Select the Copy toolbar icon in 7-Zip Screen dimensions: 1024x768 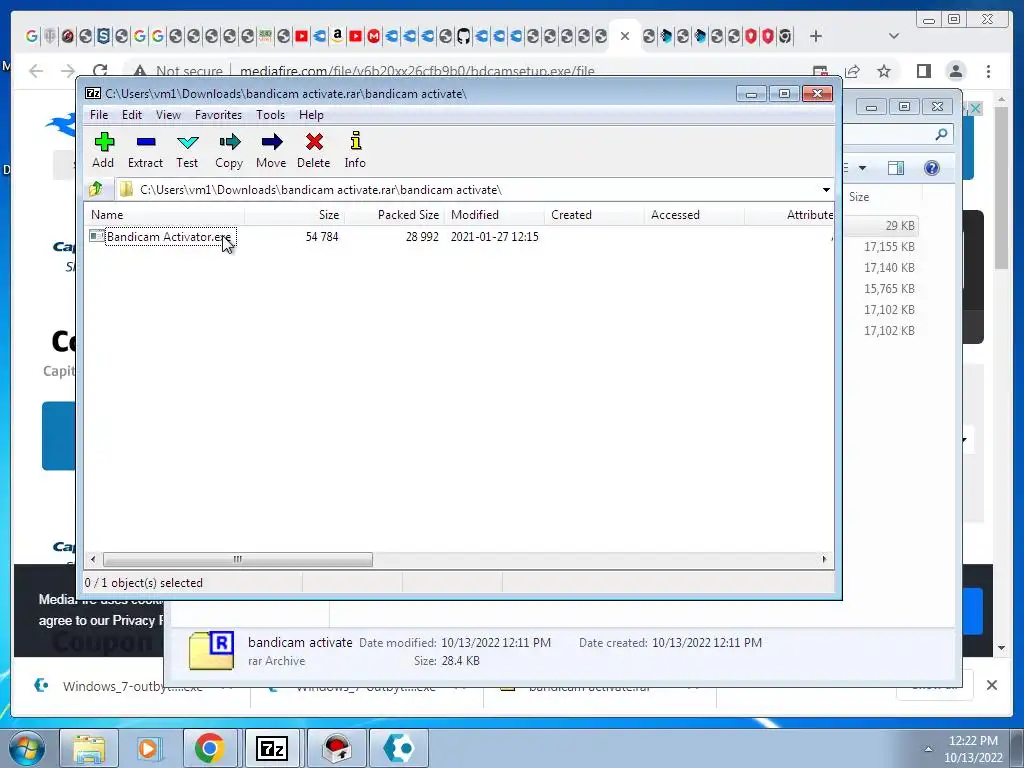[229, 150]
